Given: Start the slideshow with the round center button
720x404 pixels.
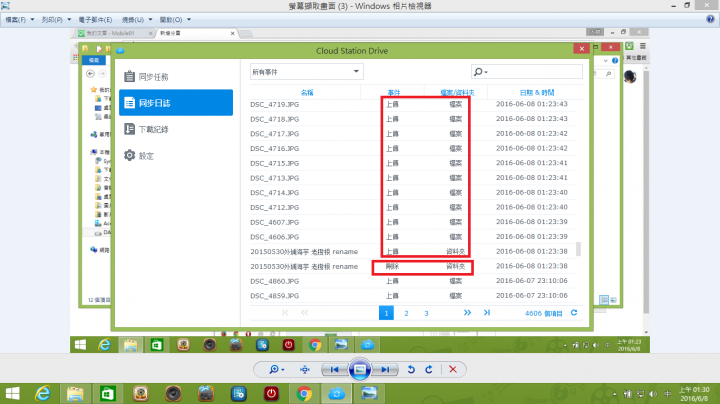Looking at the screenshot, I should tap(360, 369).
